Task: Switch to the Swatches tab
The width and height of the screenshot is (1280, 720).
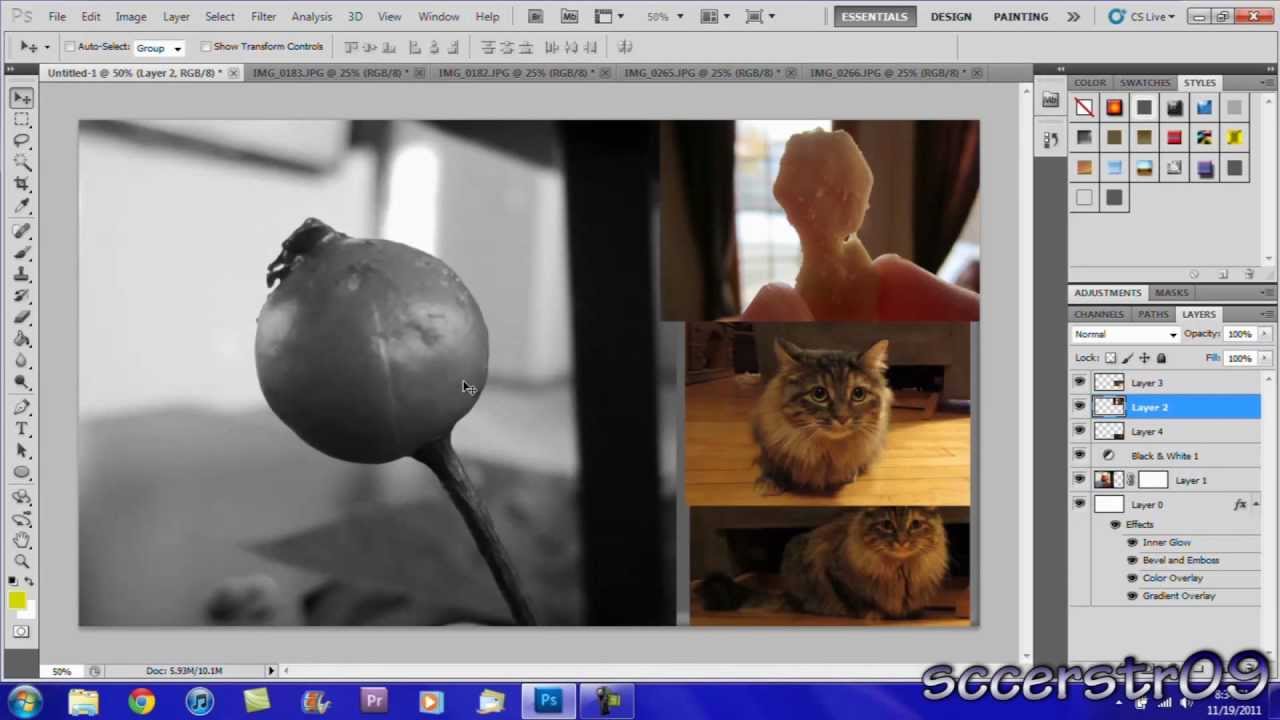Action: [1145, 83]
